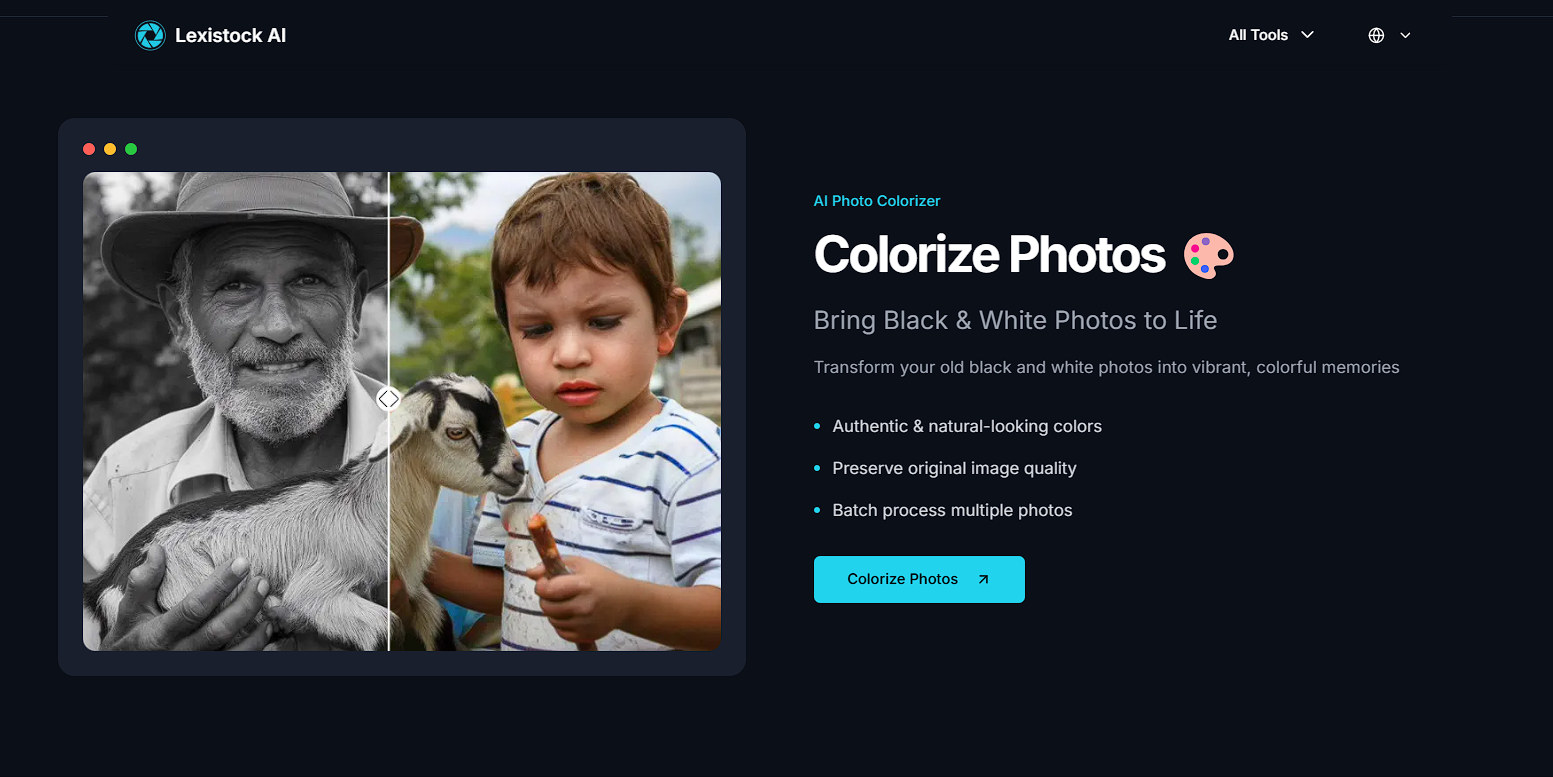Click the painter's palette emoji icon
This screenshot has width=1553, height=777.
1209,255
